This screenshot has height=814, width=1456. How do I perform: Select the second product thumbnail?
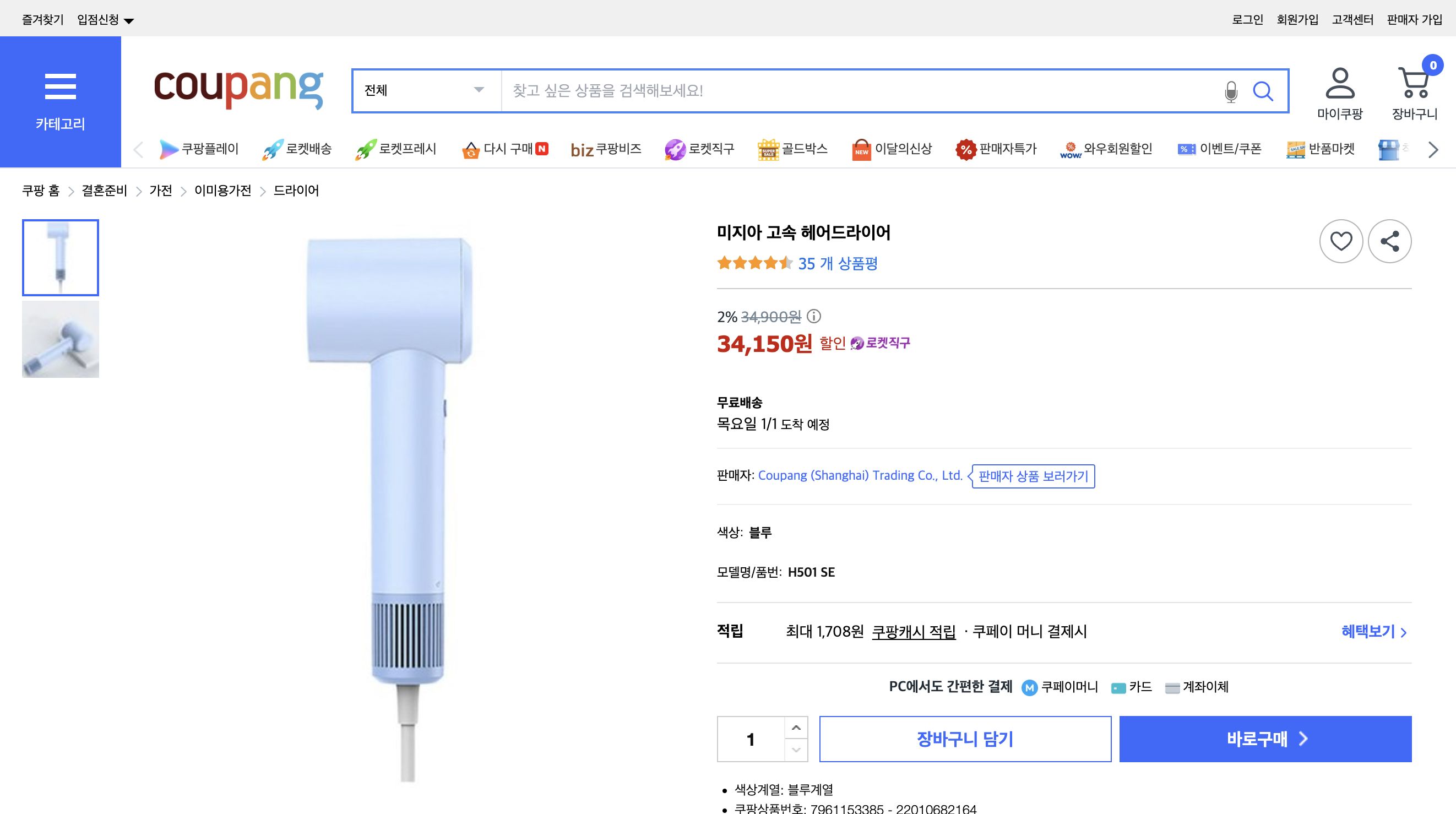pyautogui.click(x=60, y=339)
